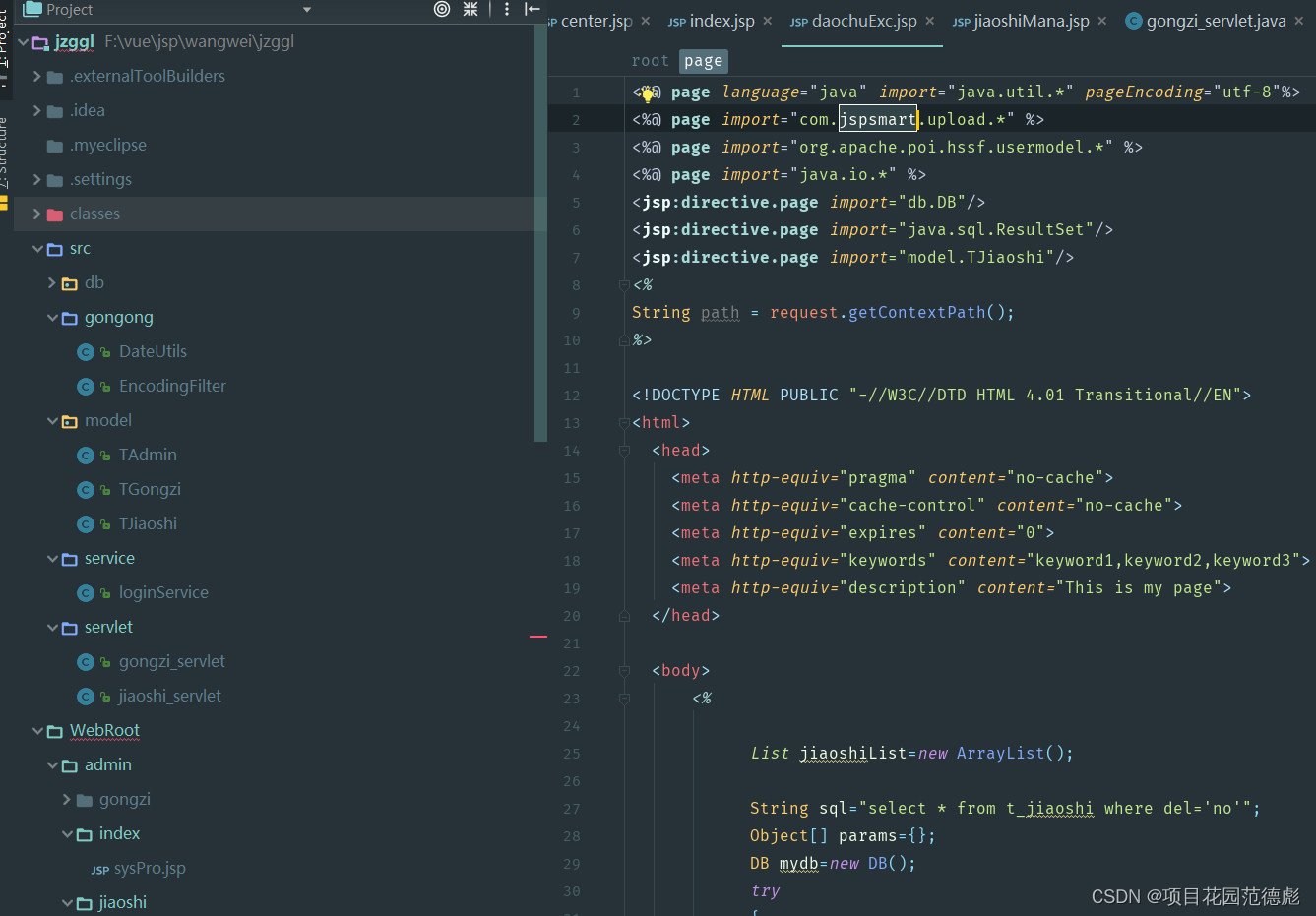Screen dimensions: 1316x916
Task: Collapse the jzggl project root
Action: 24,42
